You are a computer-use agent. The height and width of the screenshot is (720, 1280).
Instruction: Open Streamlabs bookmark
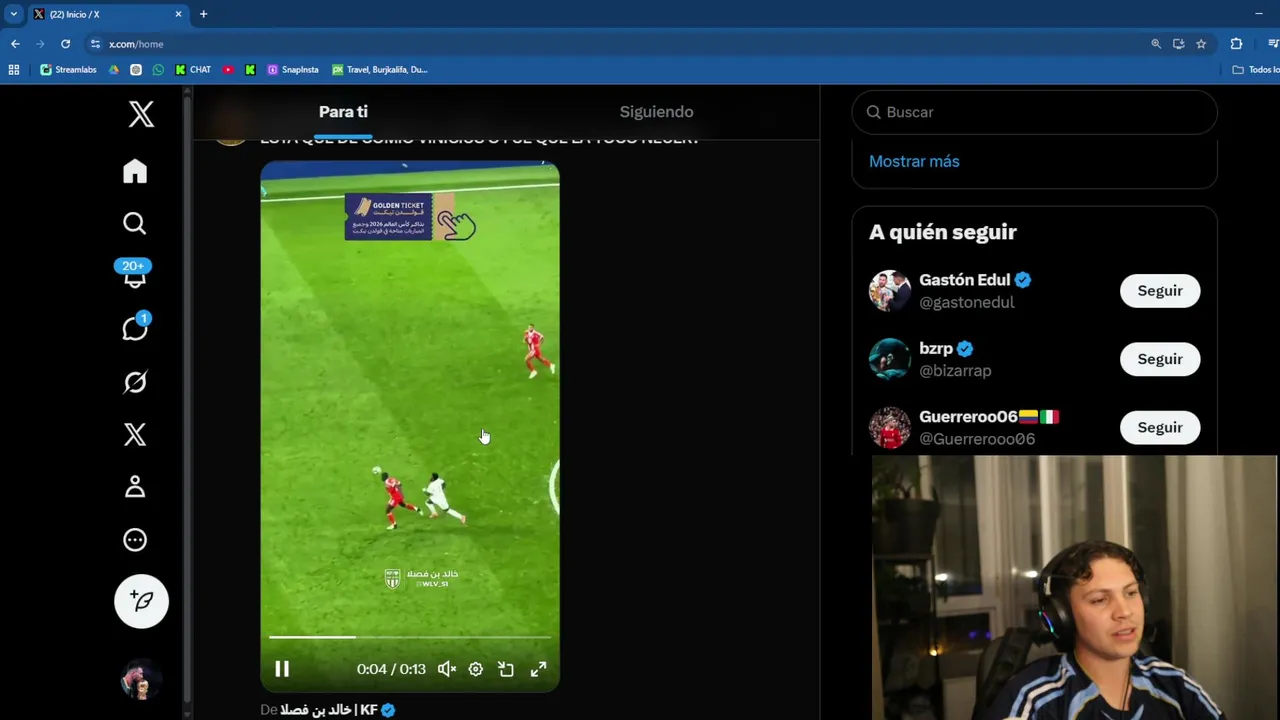click(68, 70)
